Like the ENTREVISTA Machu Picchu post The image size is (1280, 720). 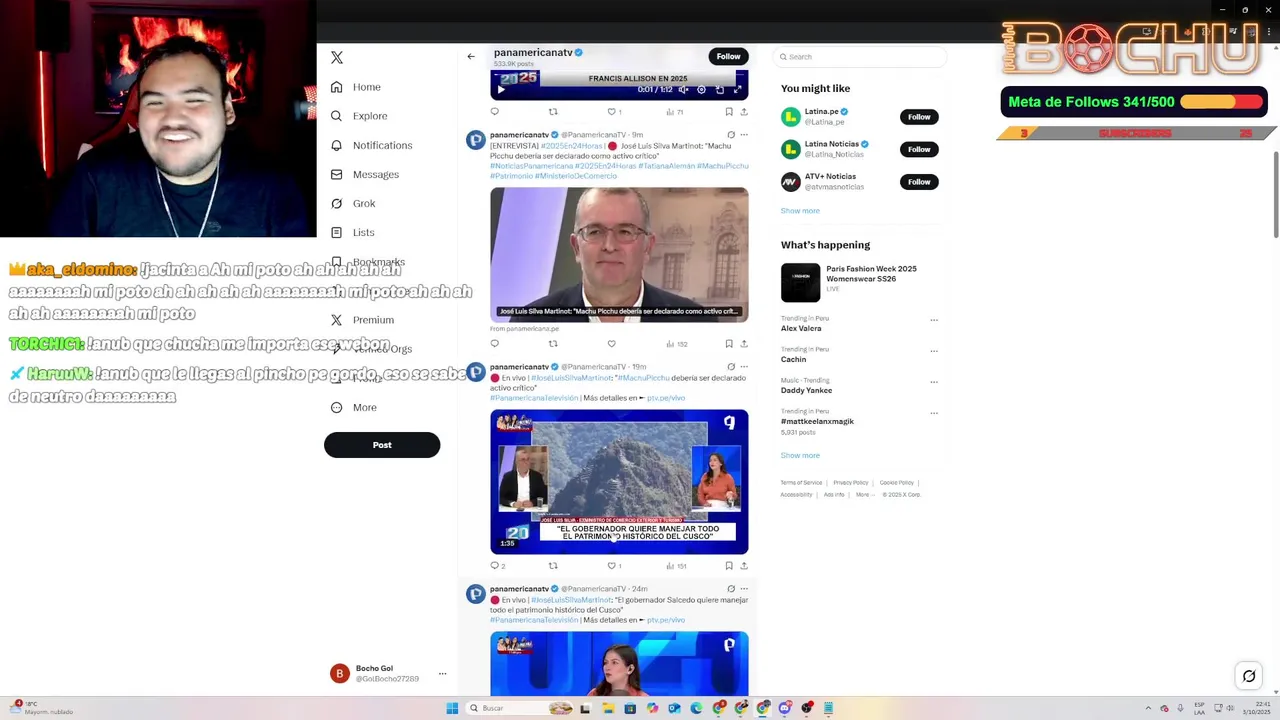(612, 344)
